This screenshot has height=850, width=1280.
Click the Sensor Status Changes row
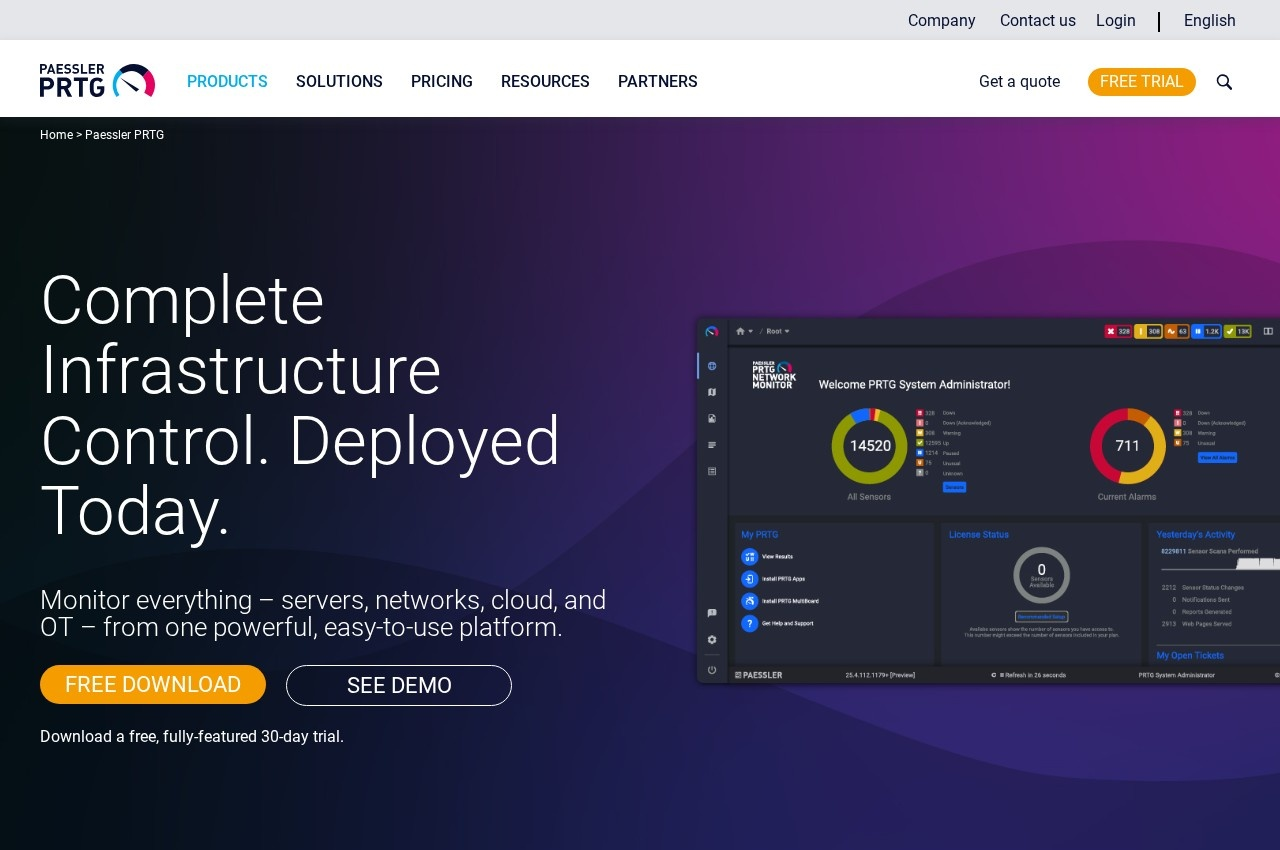pyautogui.click(x=1202, y=587)
